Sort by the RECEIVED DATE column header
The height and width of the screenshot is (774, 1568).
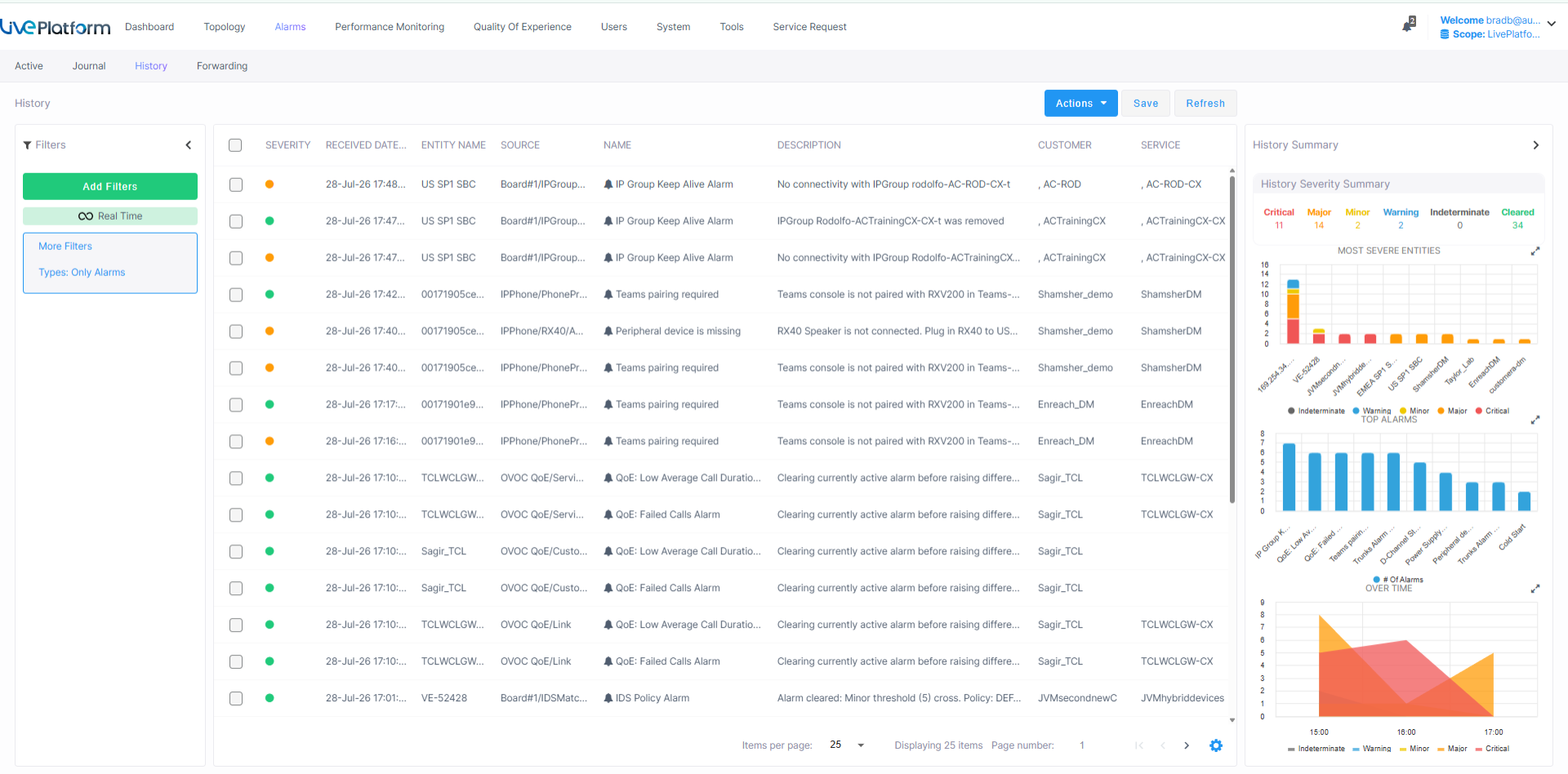(366, 145)
